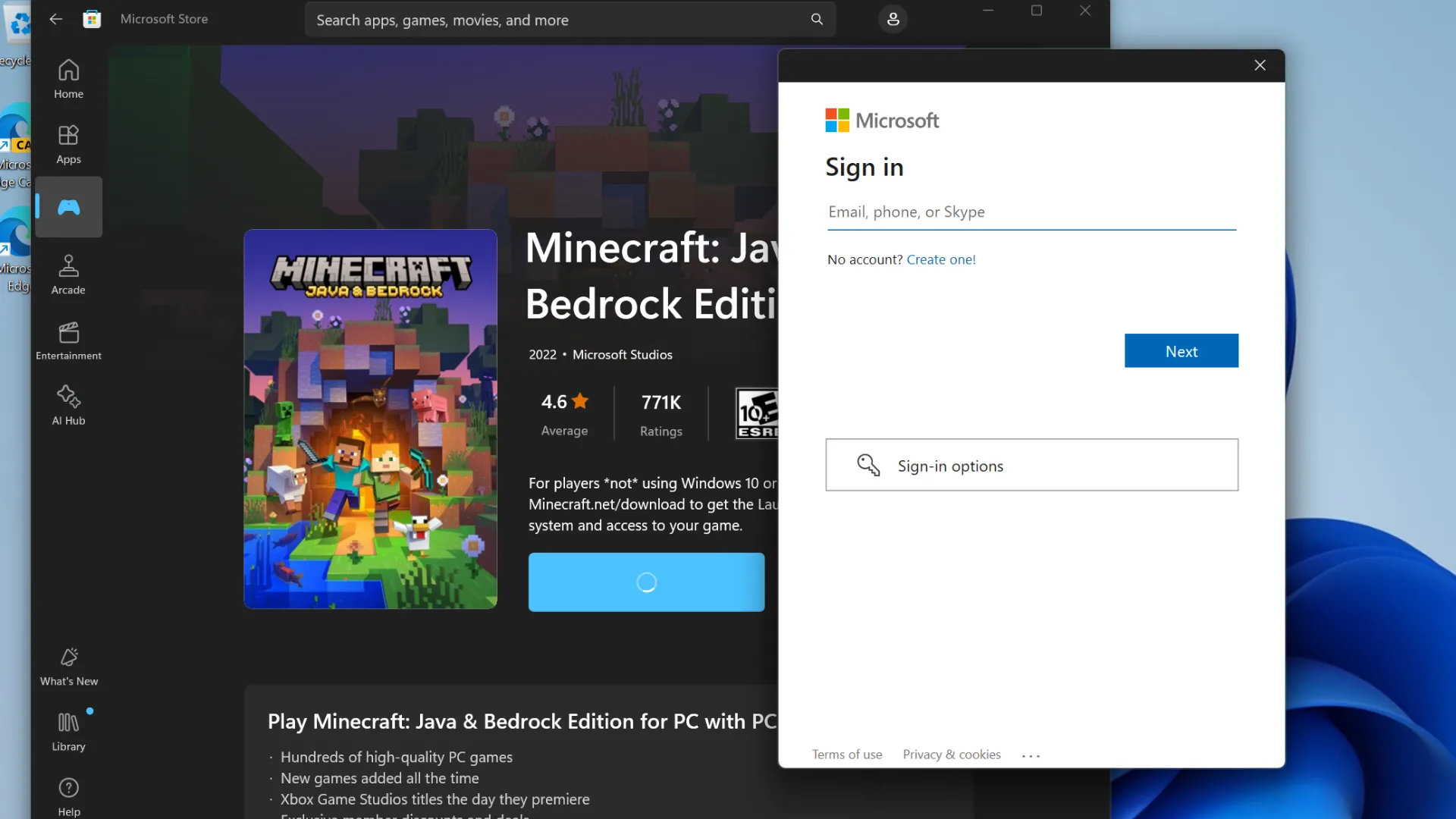Navigate back using the back arrow
Viewport: 1456px width, 819px height.
click(55, 19)
